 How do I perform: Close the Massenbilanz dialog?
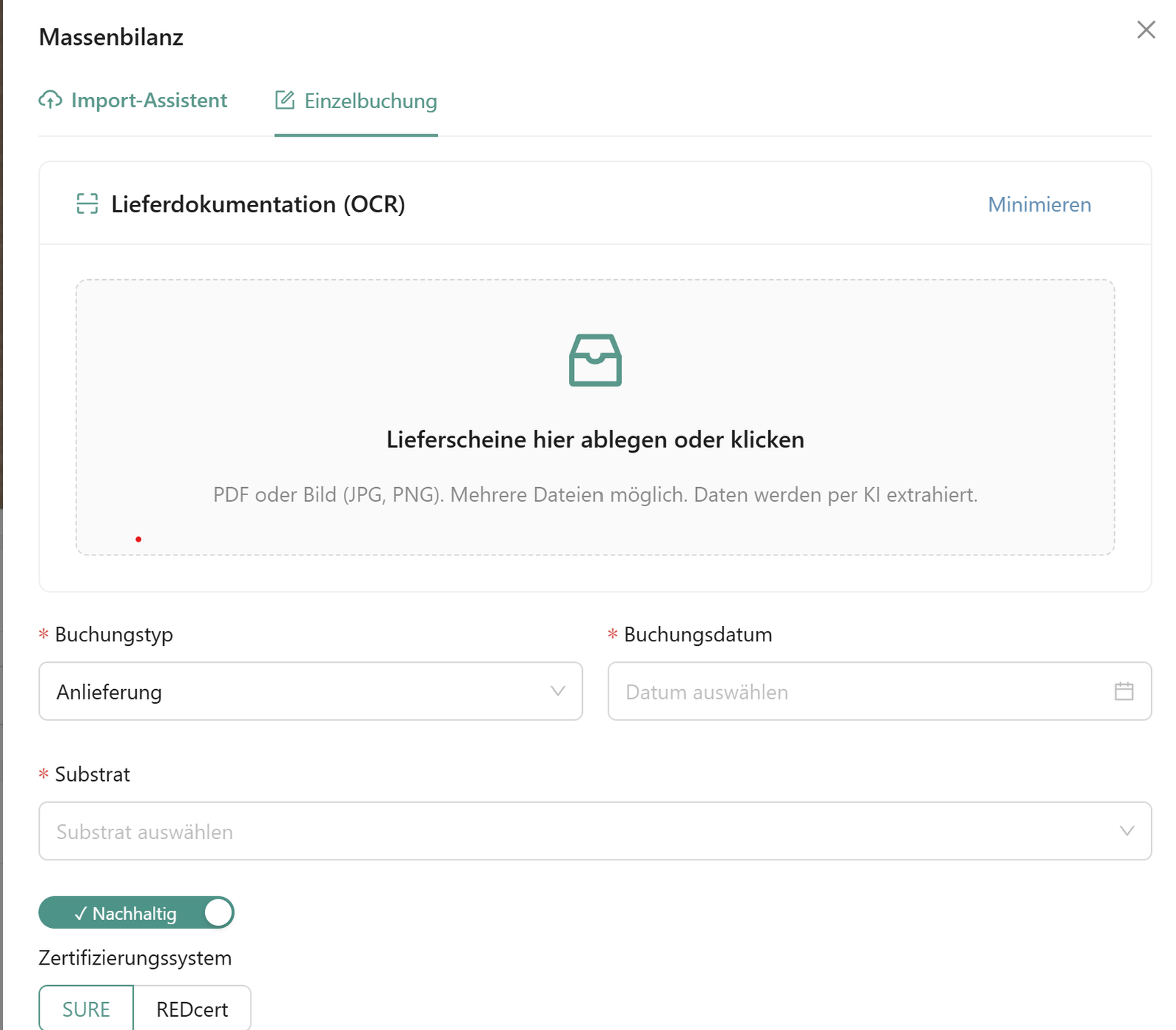tap(1146, 30)
